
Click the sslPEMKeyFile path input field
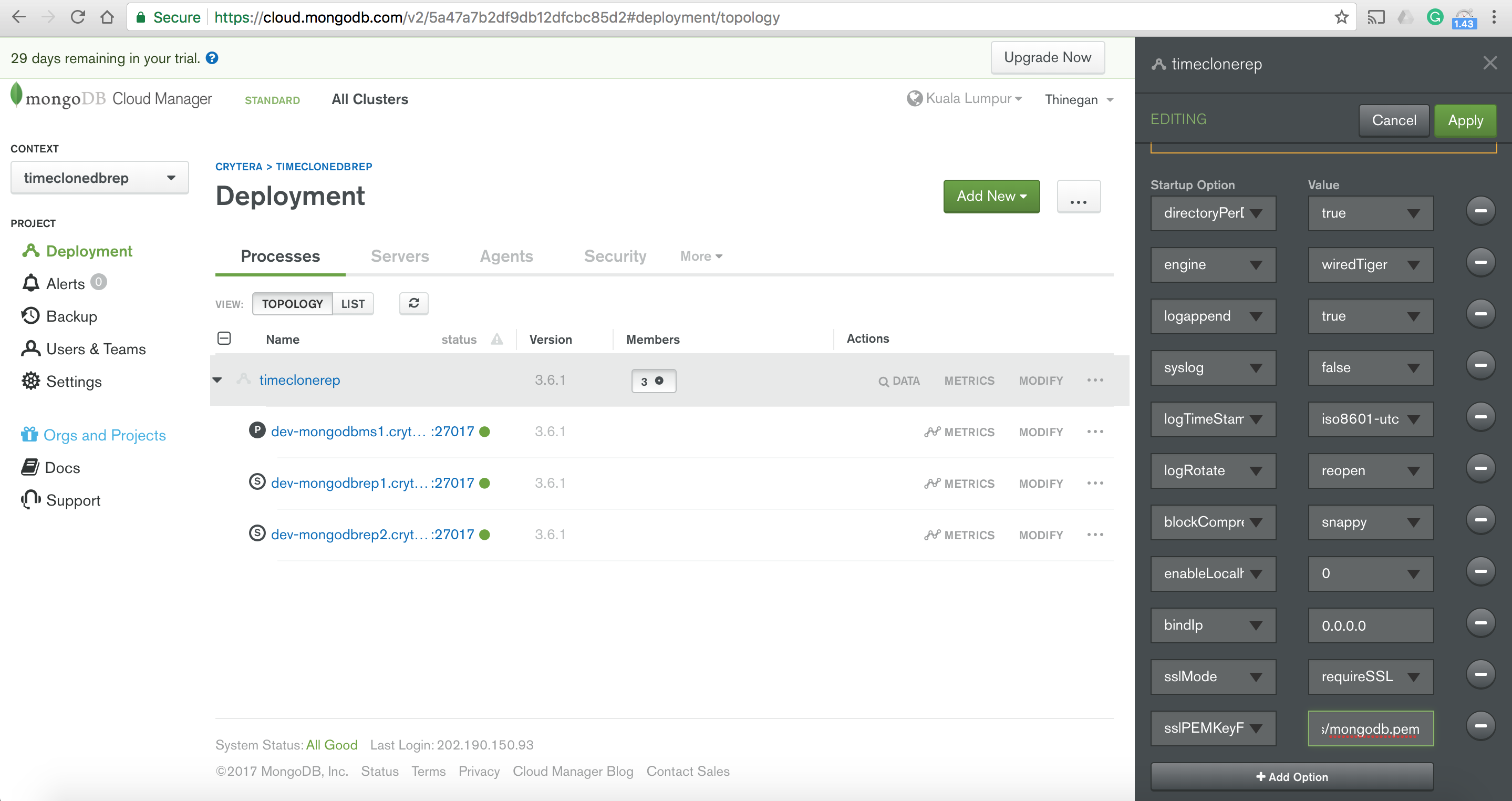tap(1370, 728)
